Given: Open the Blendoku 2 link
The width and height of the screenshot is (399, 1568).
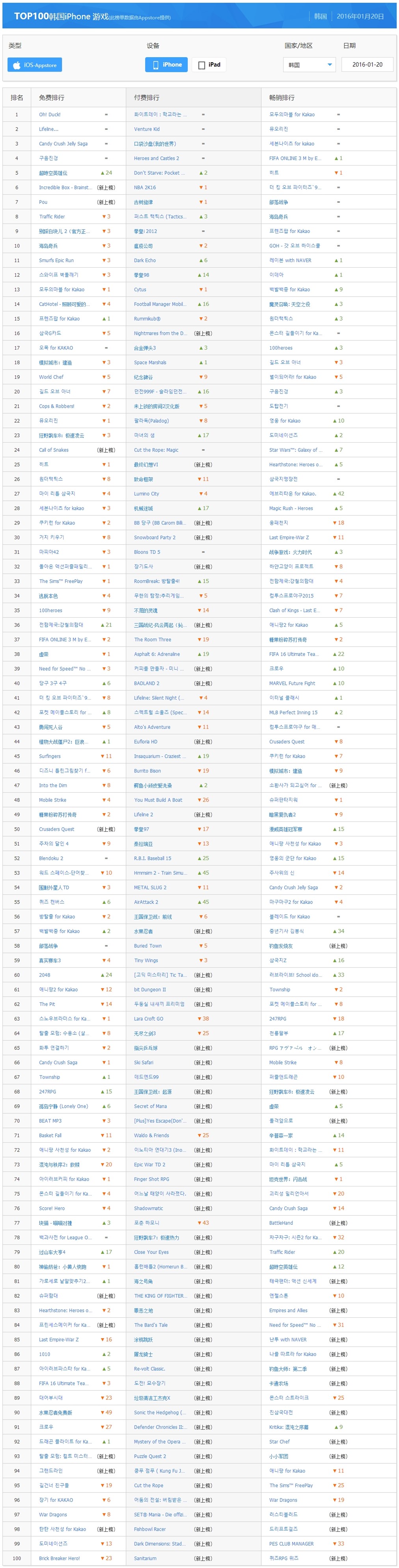Looking at the screenshot, I should pyautogui.click(x=51, y=859).
